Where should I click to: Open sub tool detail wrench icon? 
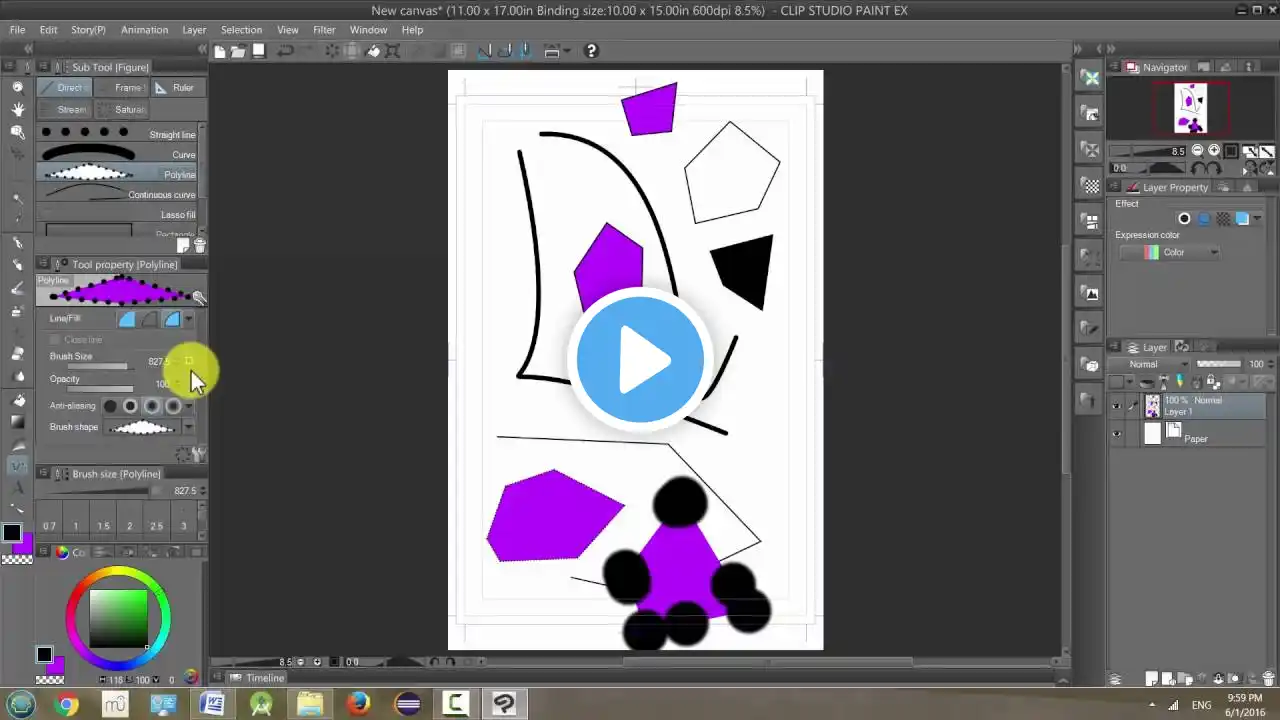click(199, 297)
